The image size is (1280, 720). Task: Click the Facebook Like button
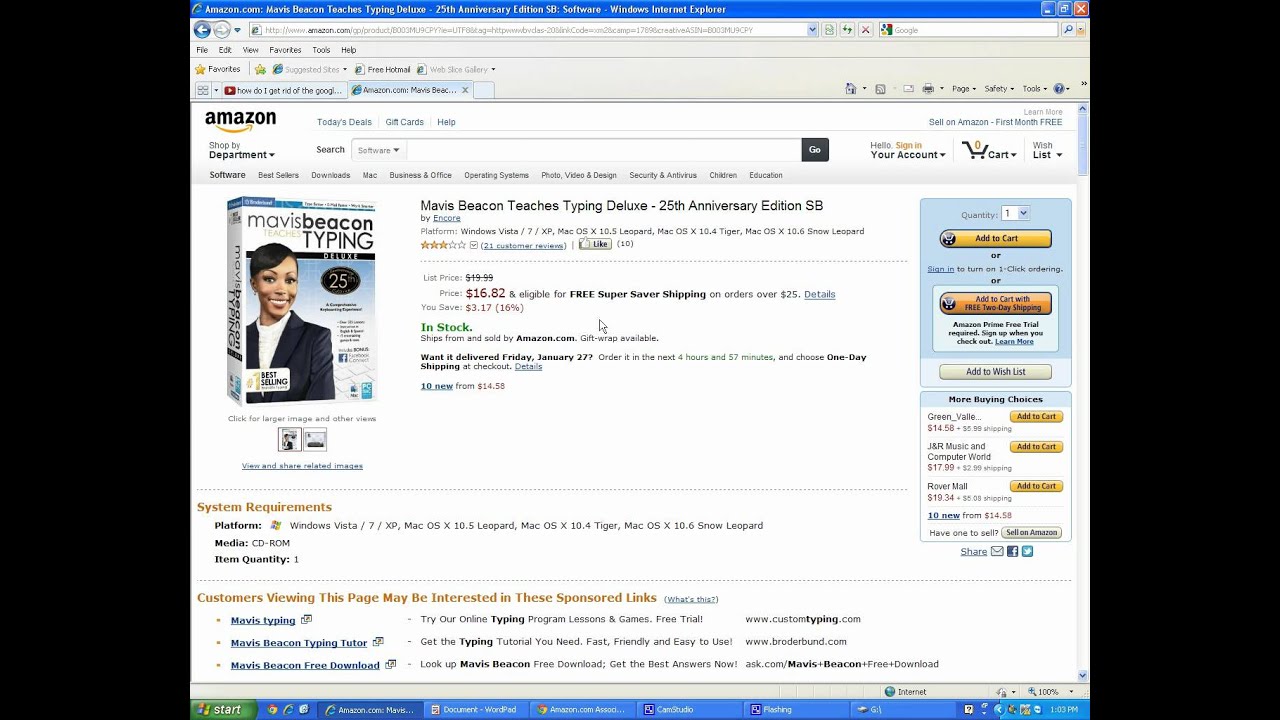[x=595, y=244]
